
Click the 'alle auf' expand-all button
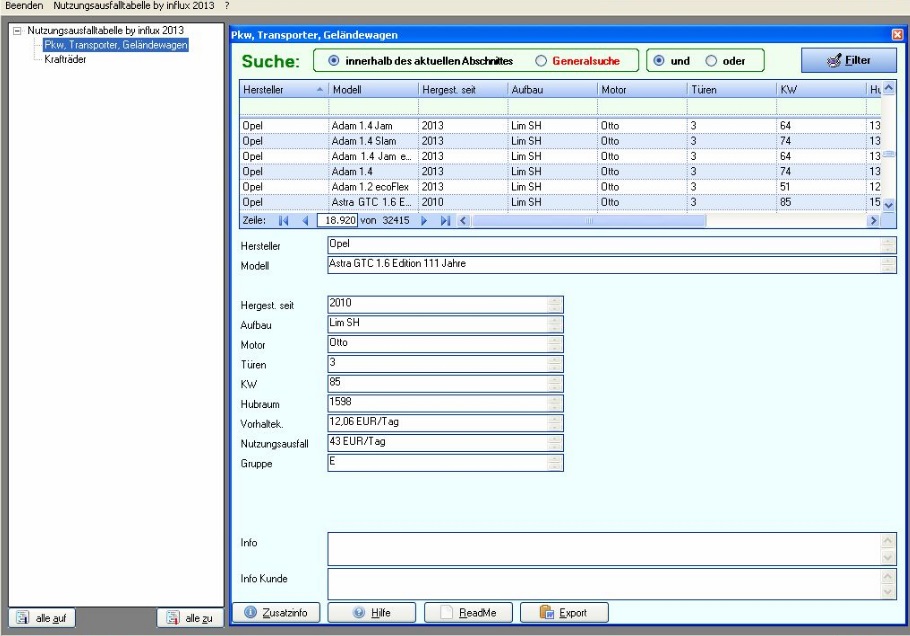click(42, 618)
